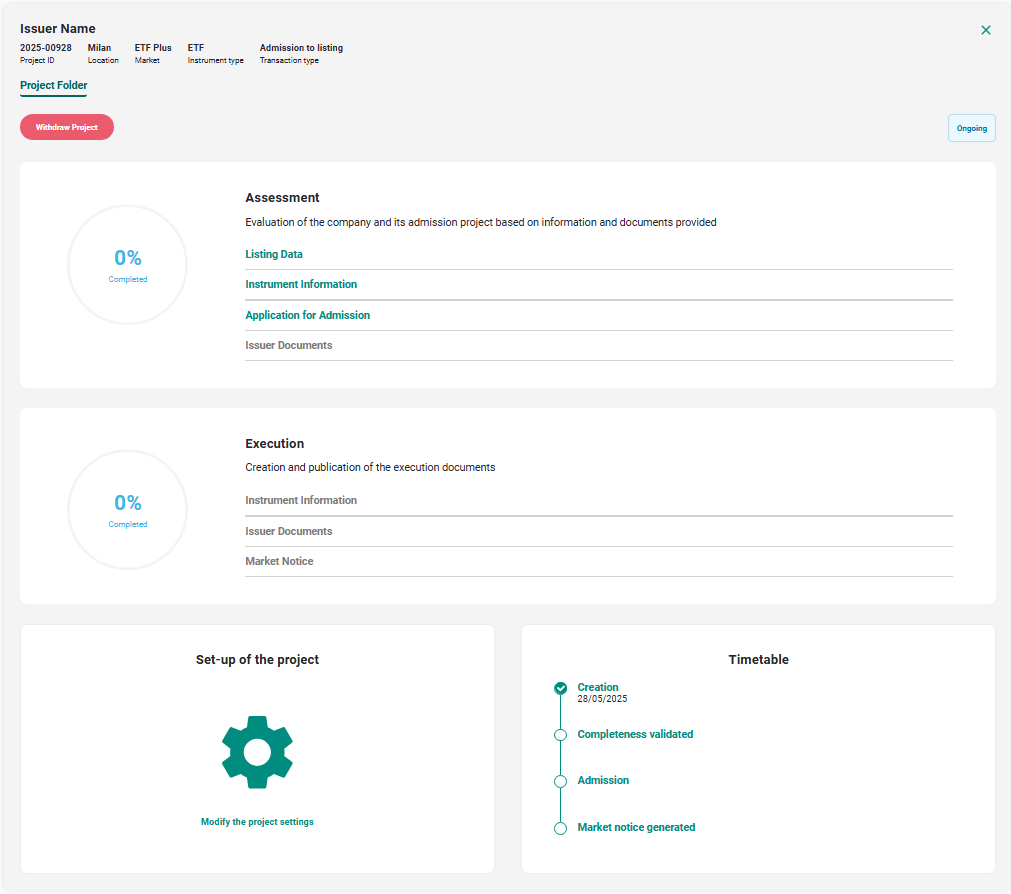Open Application for Admission link
This screenshot has width=1011, height=894.
pos(308,315)
